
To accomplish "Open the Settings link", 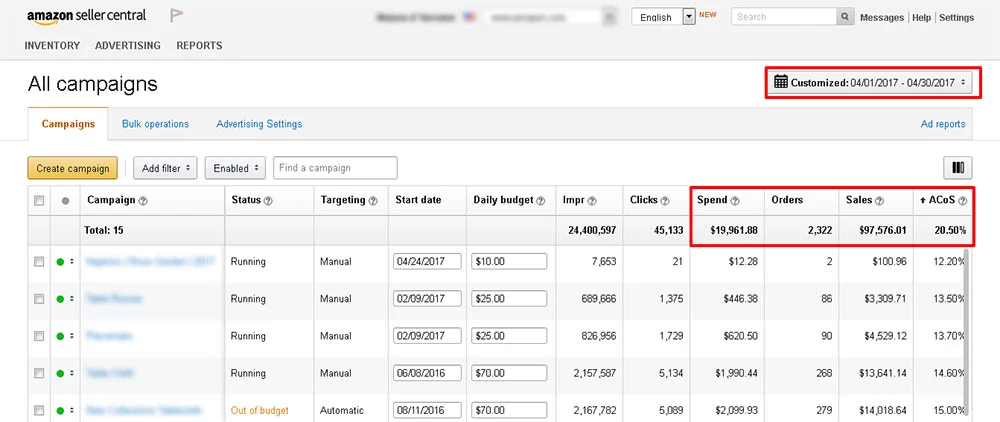I will [957, 18].
